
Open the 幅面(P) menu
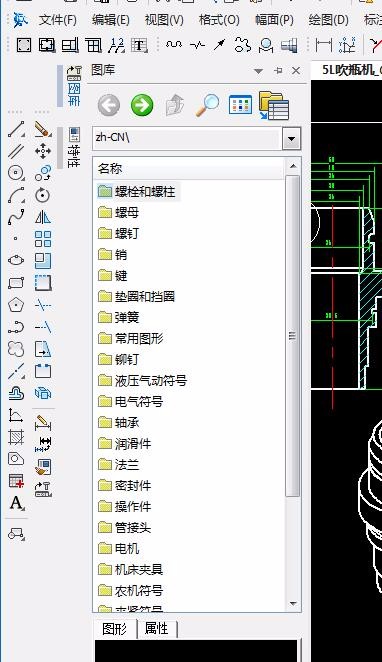[274, 20]
